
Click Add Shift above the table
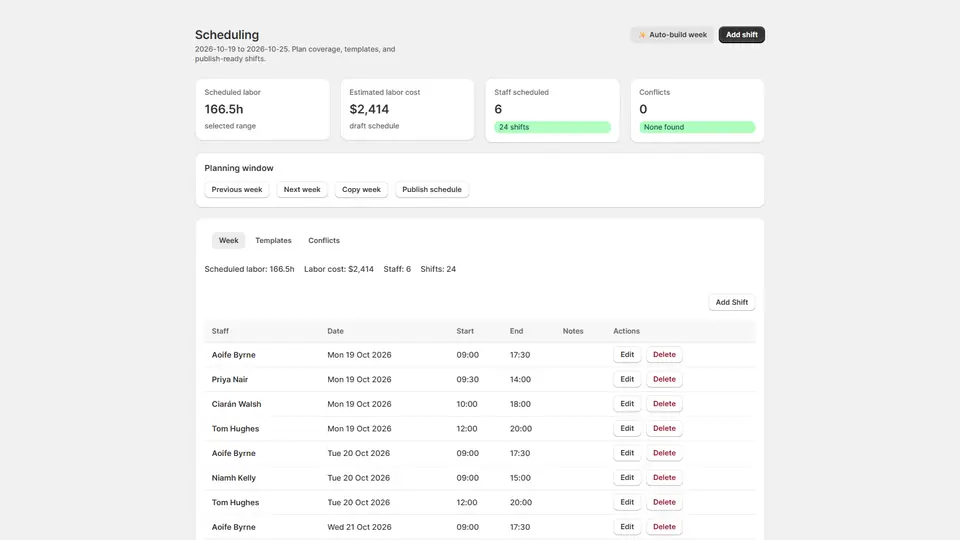coord(732,302)
